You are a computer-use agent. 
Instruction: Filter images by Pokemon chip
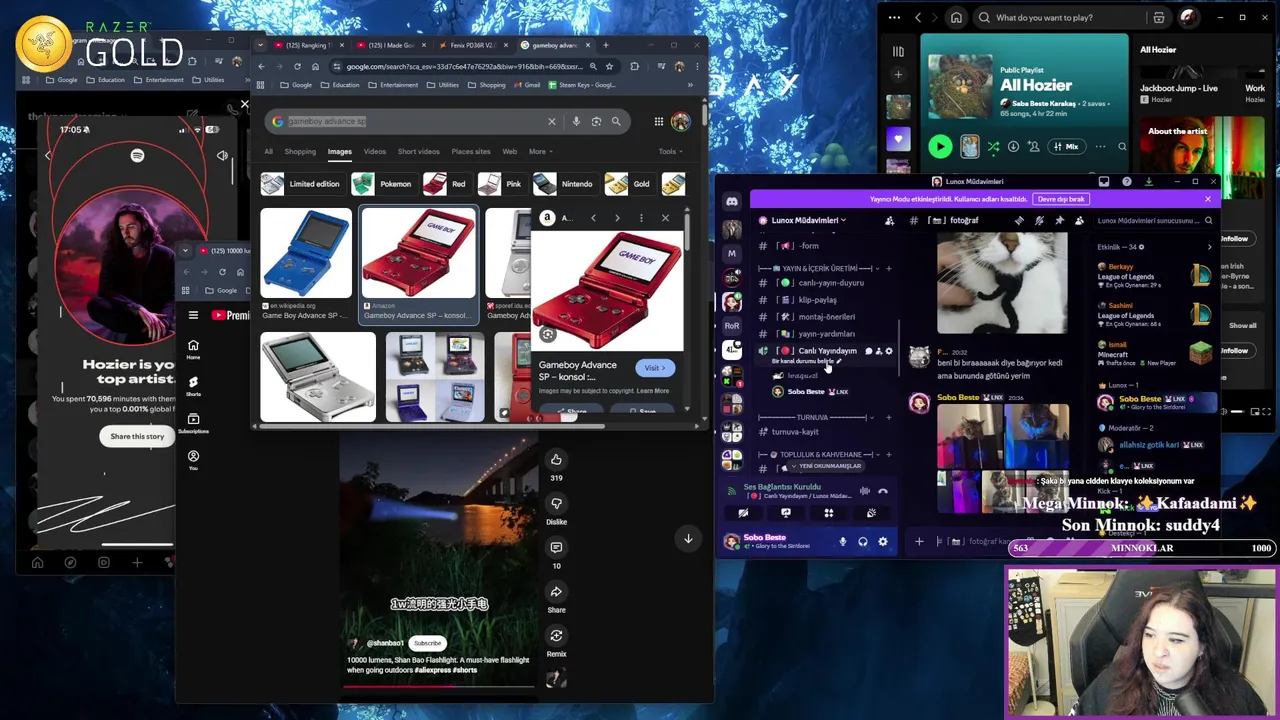pyautogui.click(x=383, y=184)
